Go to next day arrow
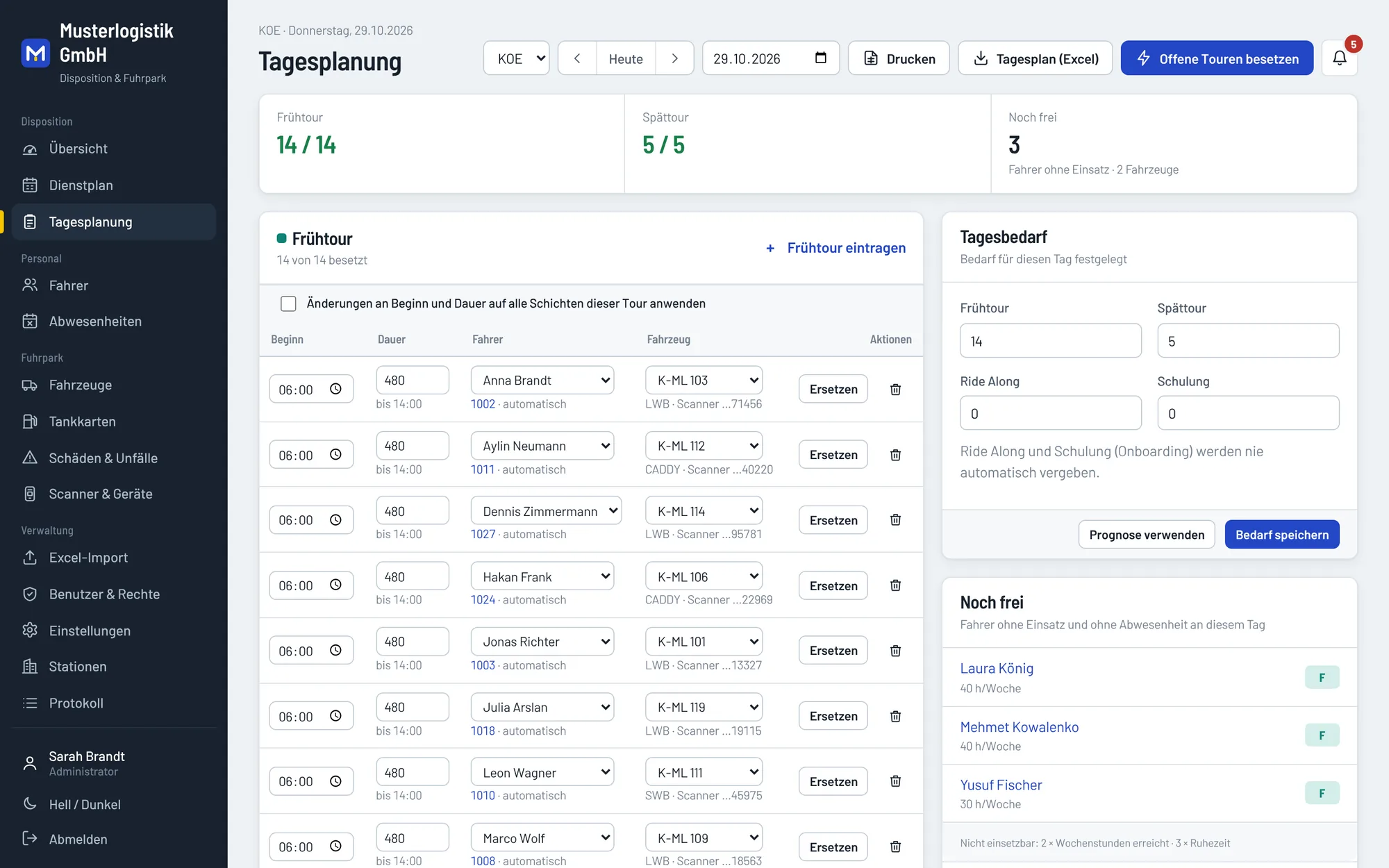 (x=674, y=58)
